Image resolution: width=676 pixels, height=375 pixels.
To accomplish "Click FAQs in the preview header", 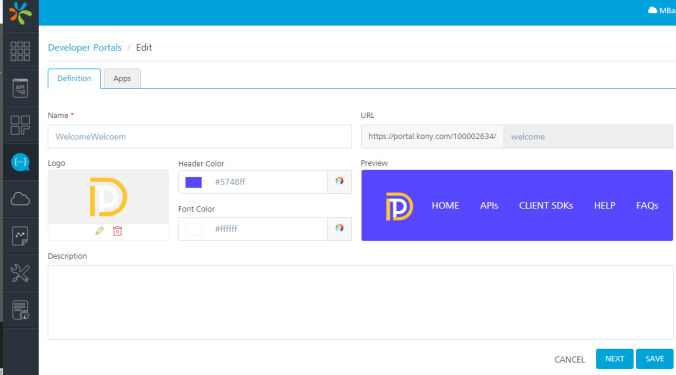I will point(647,206).
